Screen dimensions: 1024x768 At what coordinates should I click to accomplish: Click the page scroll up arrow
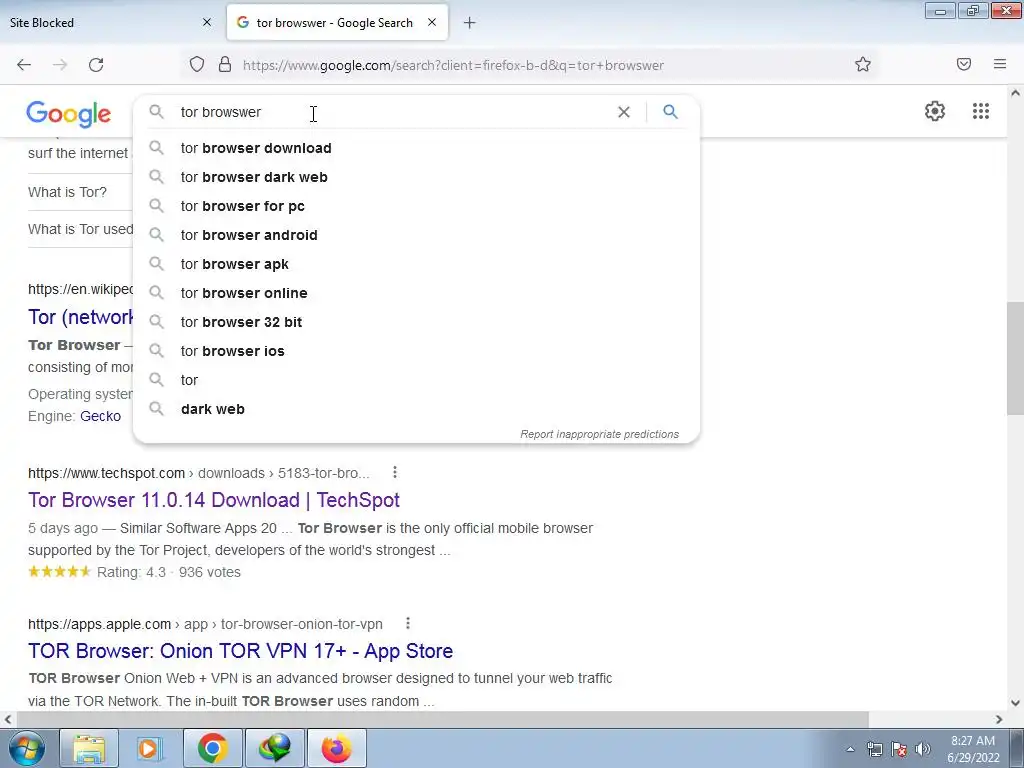(1016, 93)
